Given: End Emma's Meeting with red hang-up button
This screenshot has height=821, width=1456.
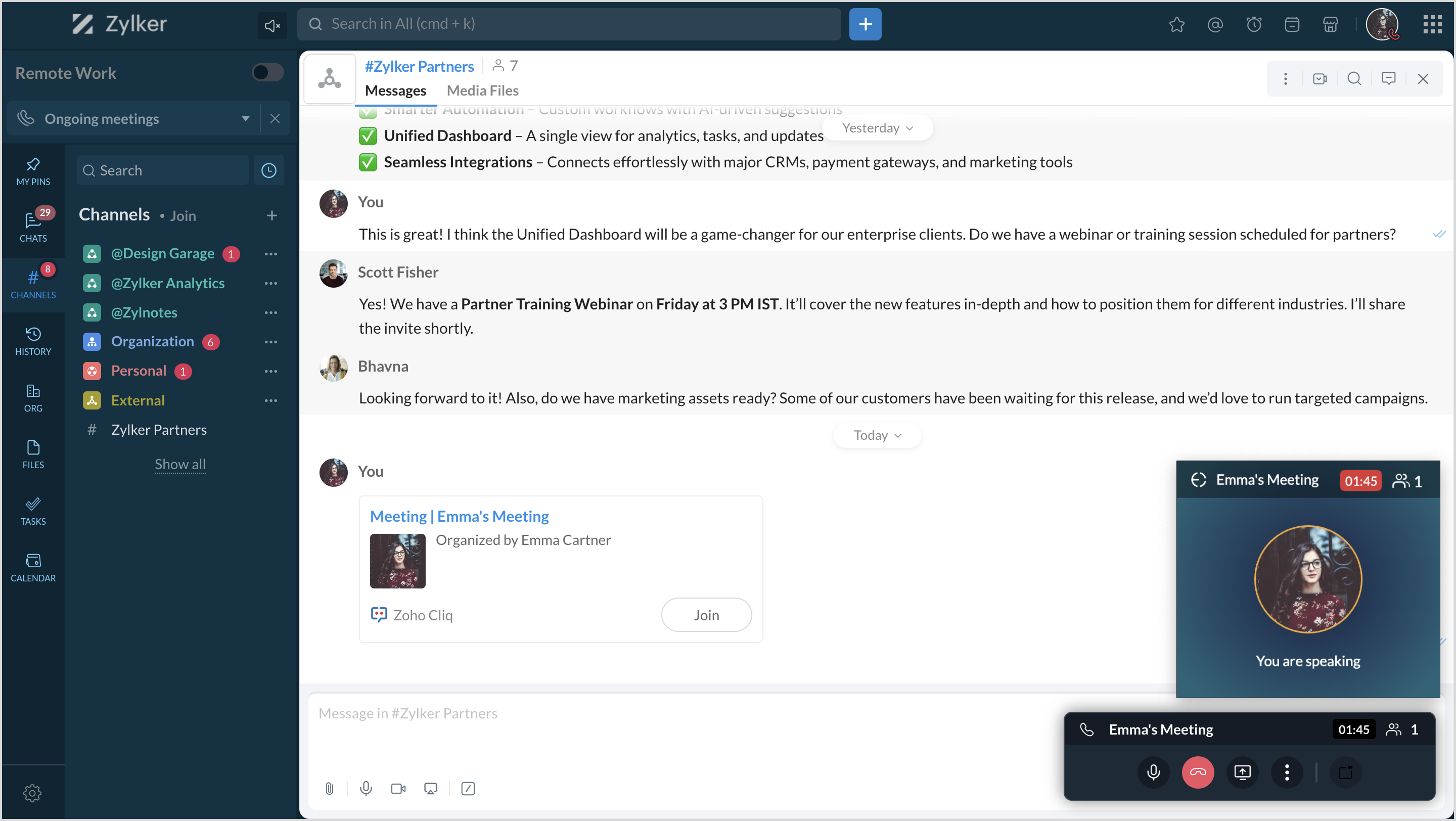Looking at the screenshot, I should pos(1197,772).
